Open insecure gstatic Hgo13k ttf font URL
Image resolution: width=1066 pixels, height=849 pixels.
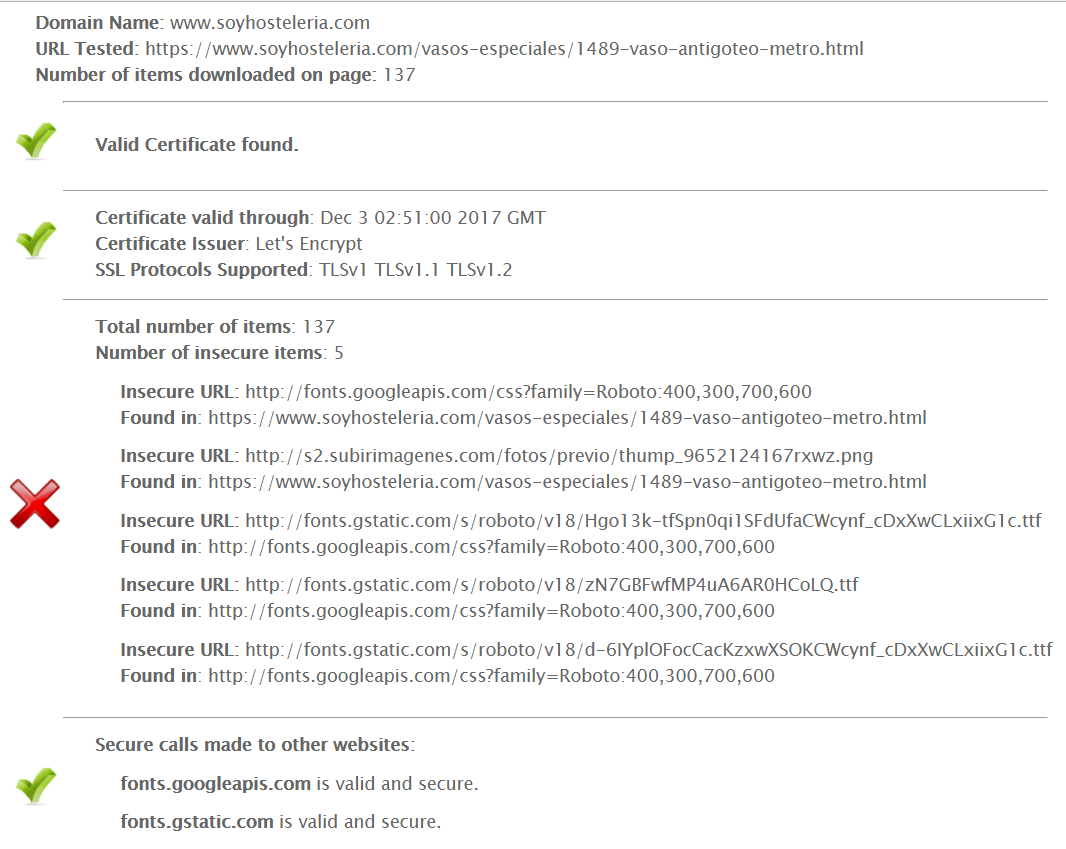(643, 521)
